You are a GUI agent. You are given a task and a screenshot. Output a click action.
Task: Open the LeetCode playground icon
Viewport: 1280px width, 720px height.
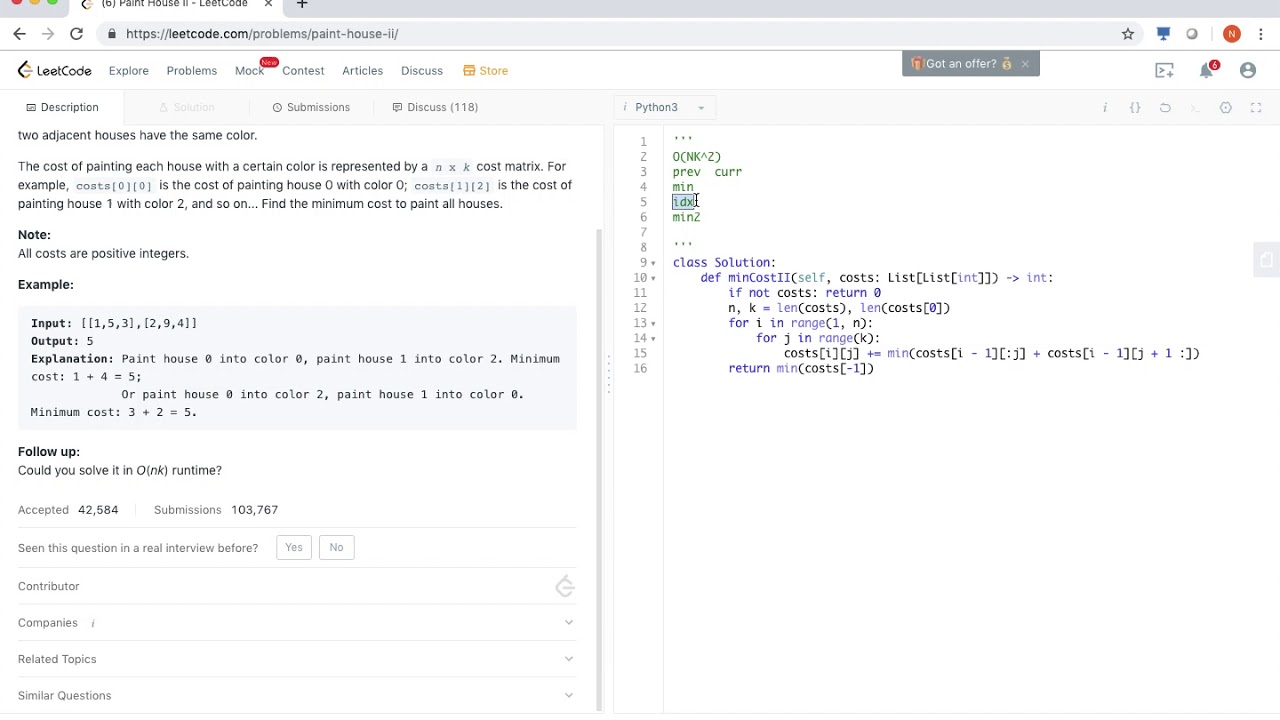(1164, 70)
